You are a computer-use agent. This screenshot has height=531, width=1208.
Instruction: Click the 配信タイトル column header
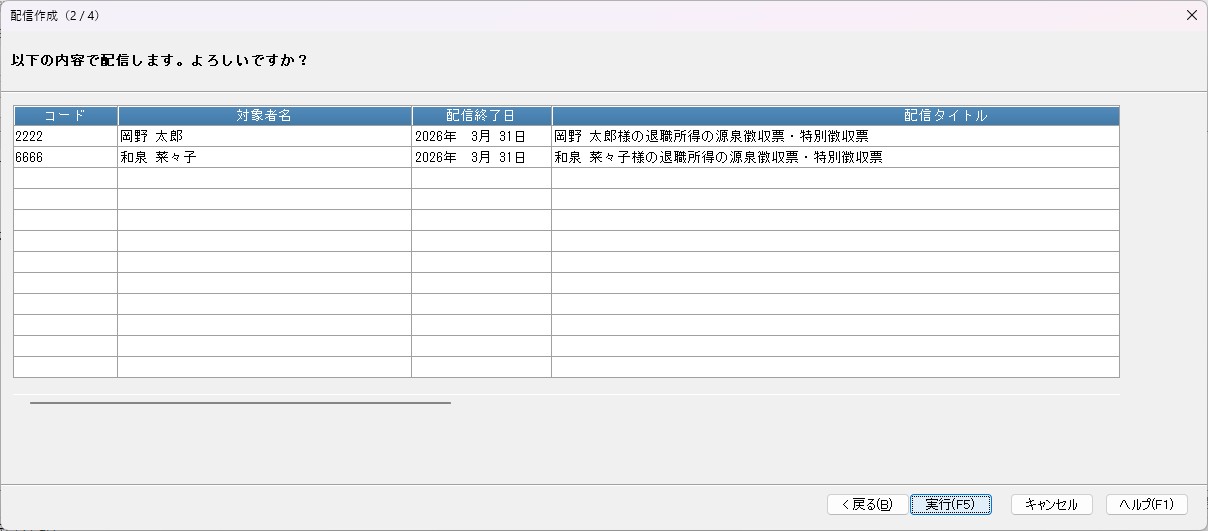point(835,116)
